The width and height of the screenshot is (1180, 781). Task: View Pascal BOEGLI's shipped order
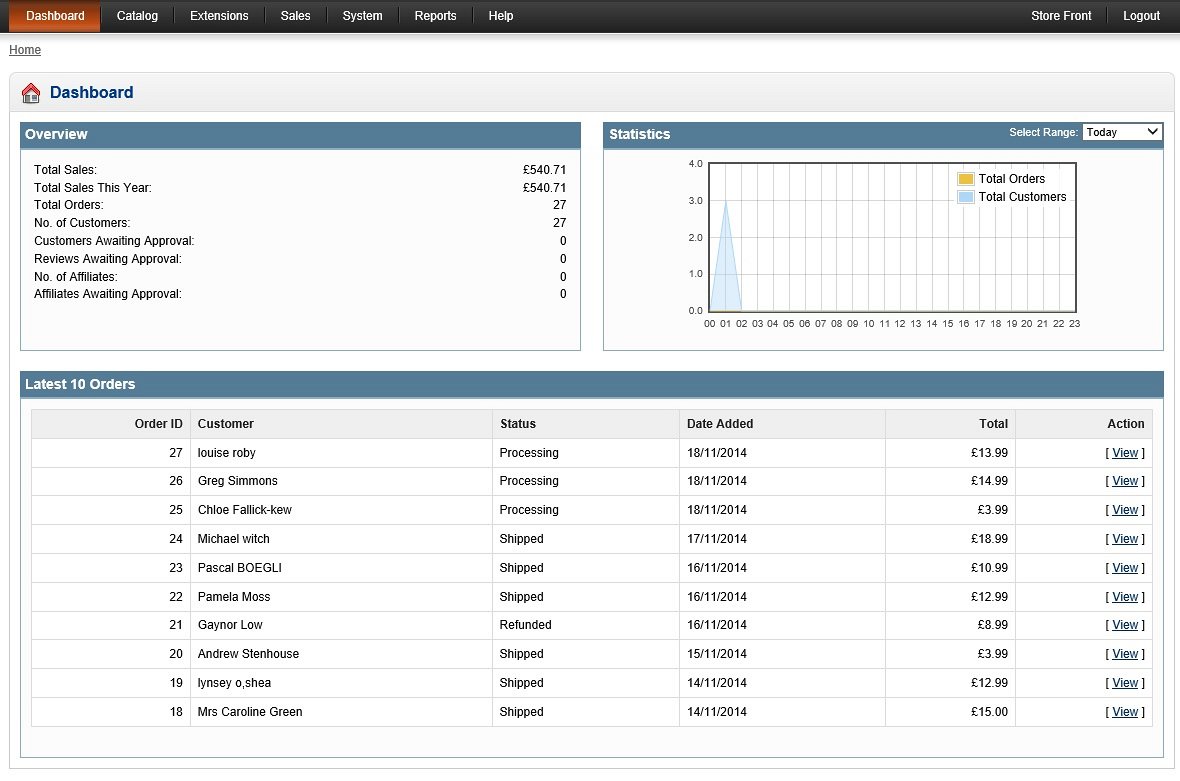click(x=1125, y=568)
